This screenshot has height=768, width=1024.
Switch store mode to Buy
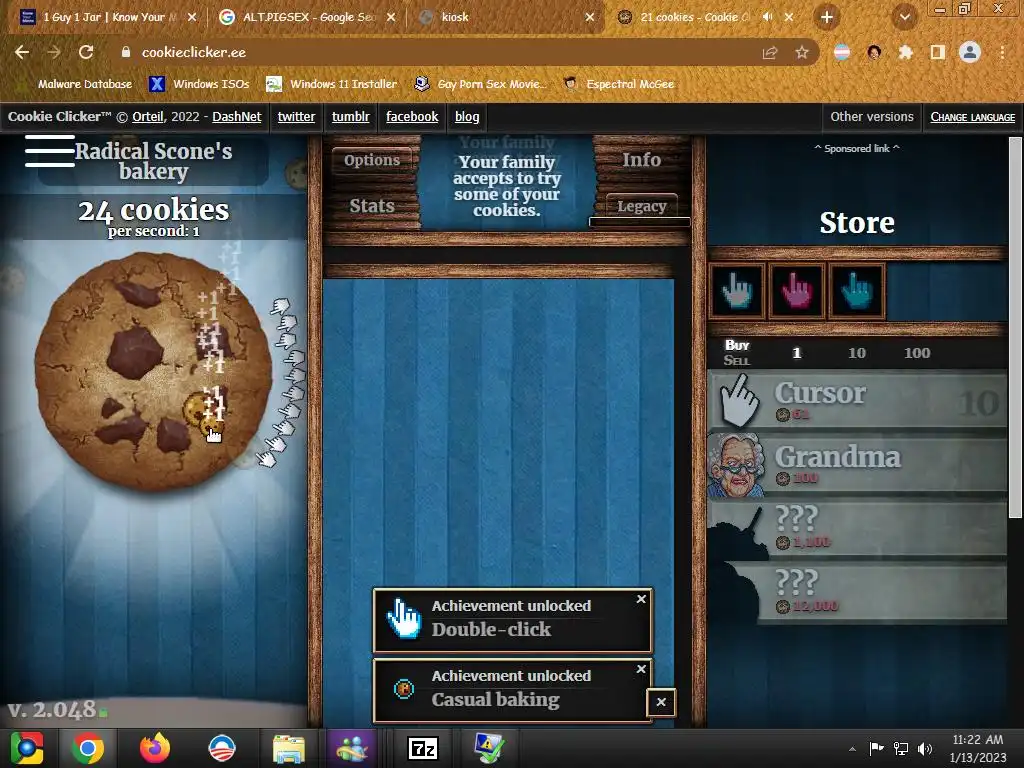[737, 345]
